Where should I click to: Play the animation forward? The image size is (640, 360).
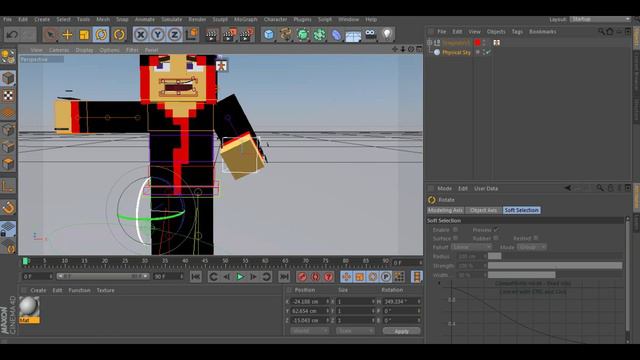point(240,277)
